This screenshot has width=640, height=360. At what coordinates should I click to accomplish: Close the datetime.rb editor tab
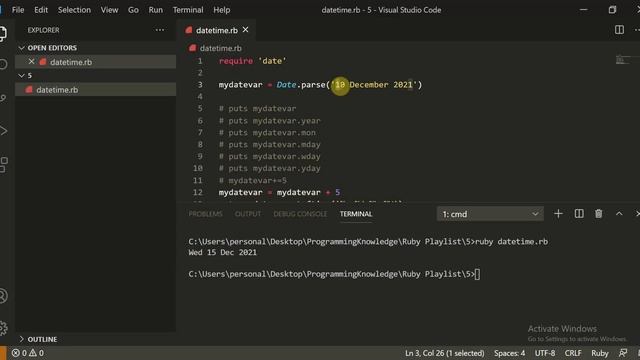coord(245,30)
